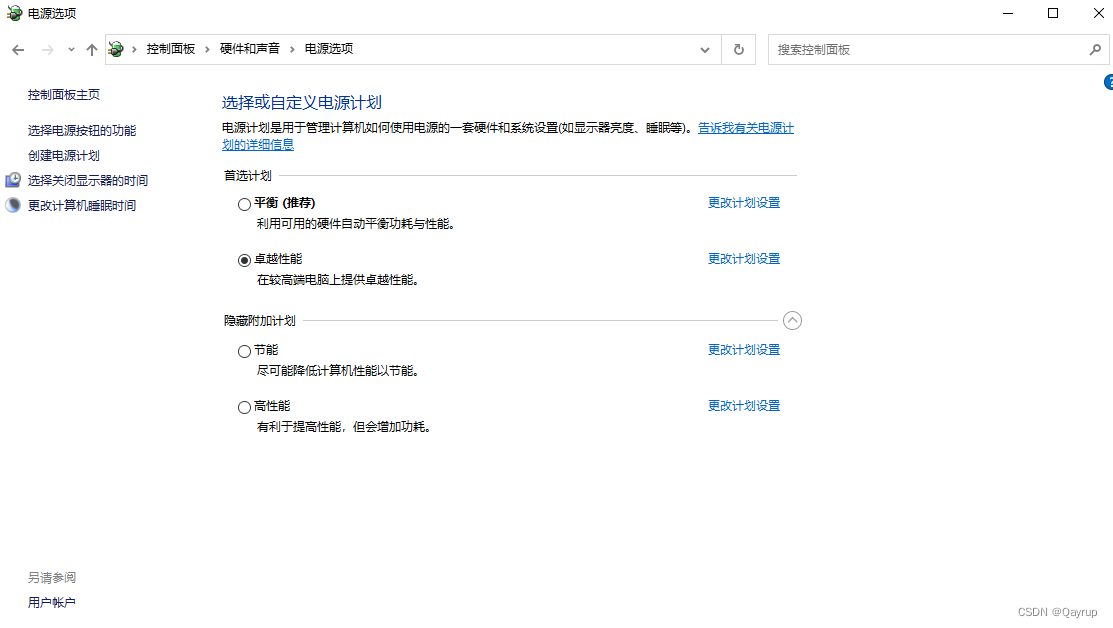Screen dimensions: 1113x628
Task: Navigate to 控制面板 breadcrumb
Action: click(171, 49)
